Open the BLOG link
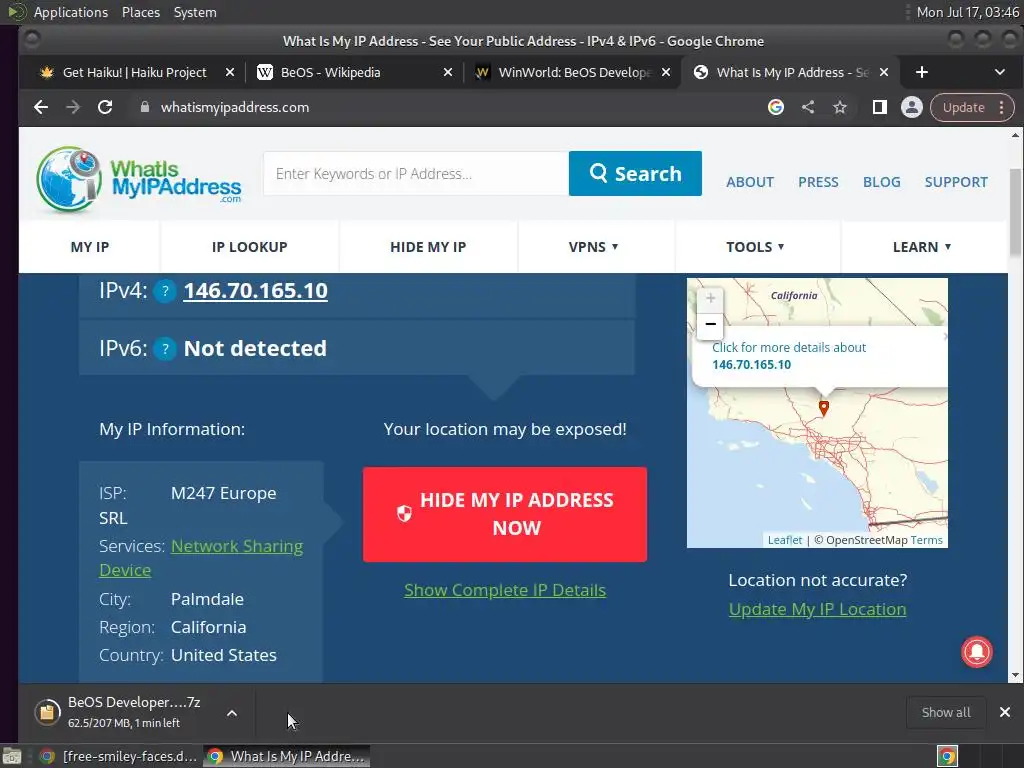The height and width of the screenshot is (768, 1024). tap(882, 182)
